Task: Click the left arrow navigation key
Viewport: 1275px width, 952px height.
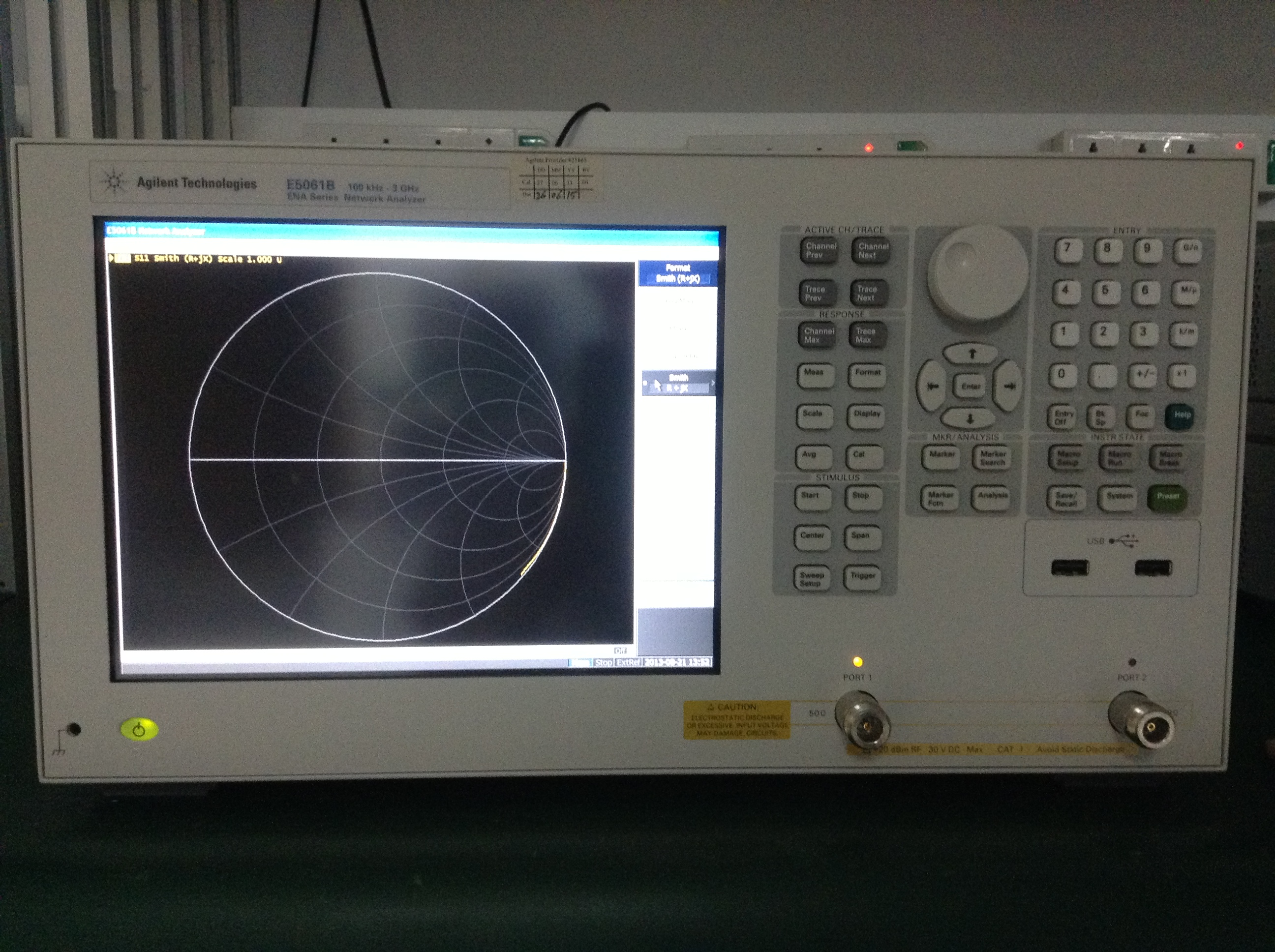Action: pos(932,386)
